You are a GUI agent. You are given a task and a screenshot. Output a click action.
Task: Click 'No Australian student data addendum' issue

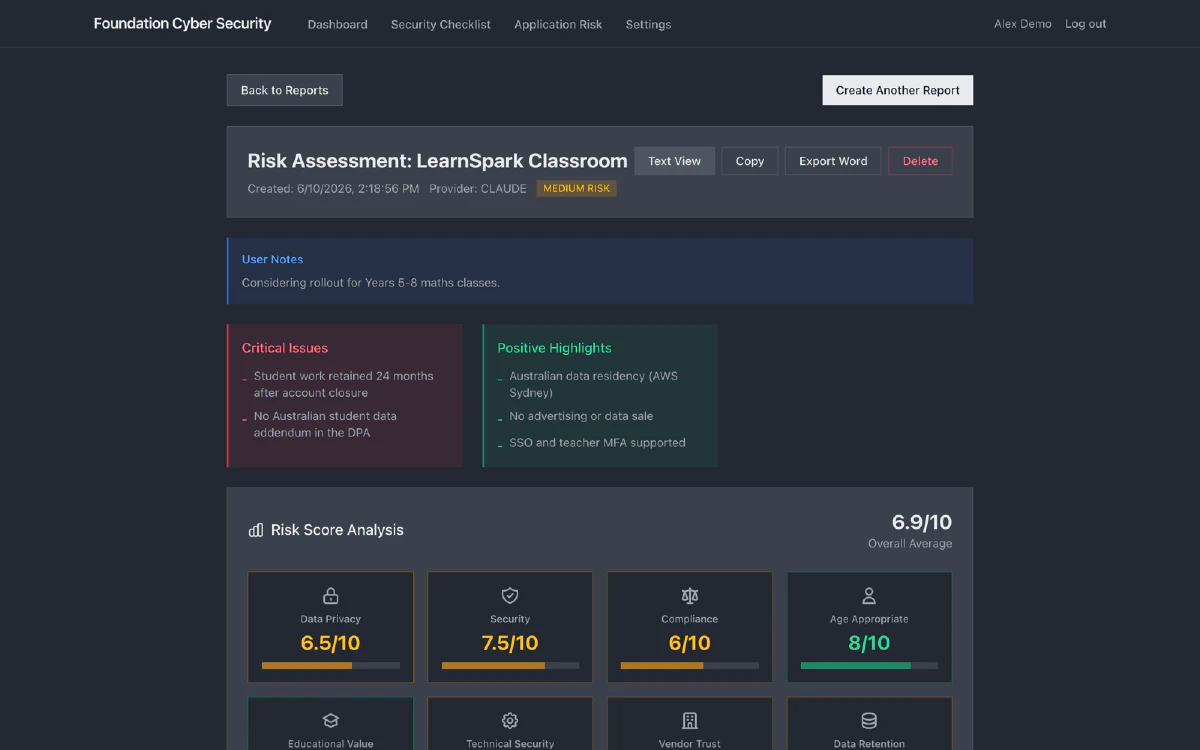click(325, 424)
